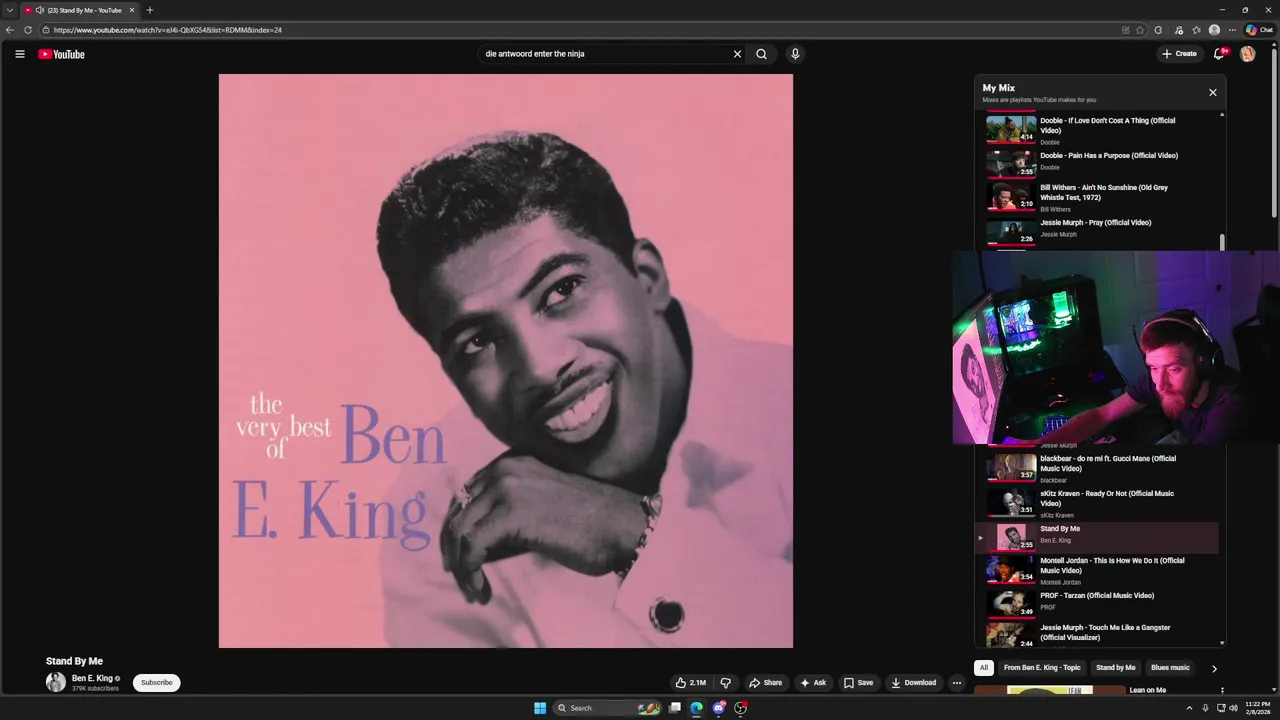Open Task View on the taskbar
The width and height of the screenshot is (1280, 720).
point(675,708)
